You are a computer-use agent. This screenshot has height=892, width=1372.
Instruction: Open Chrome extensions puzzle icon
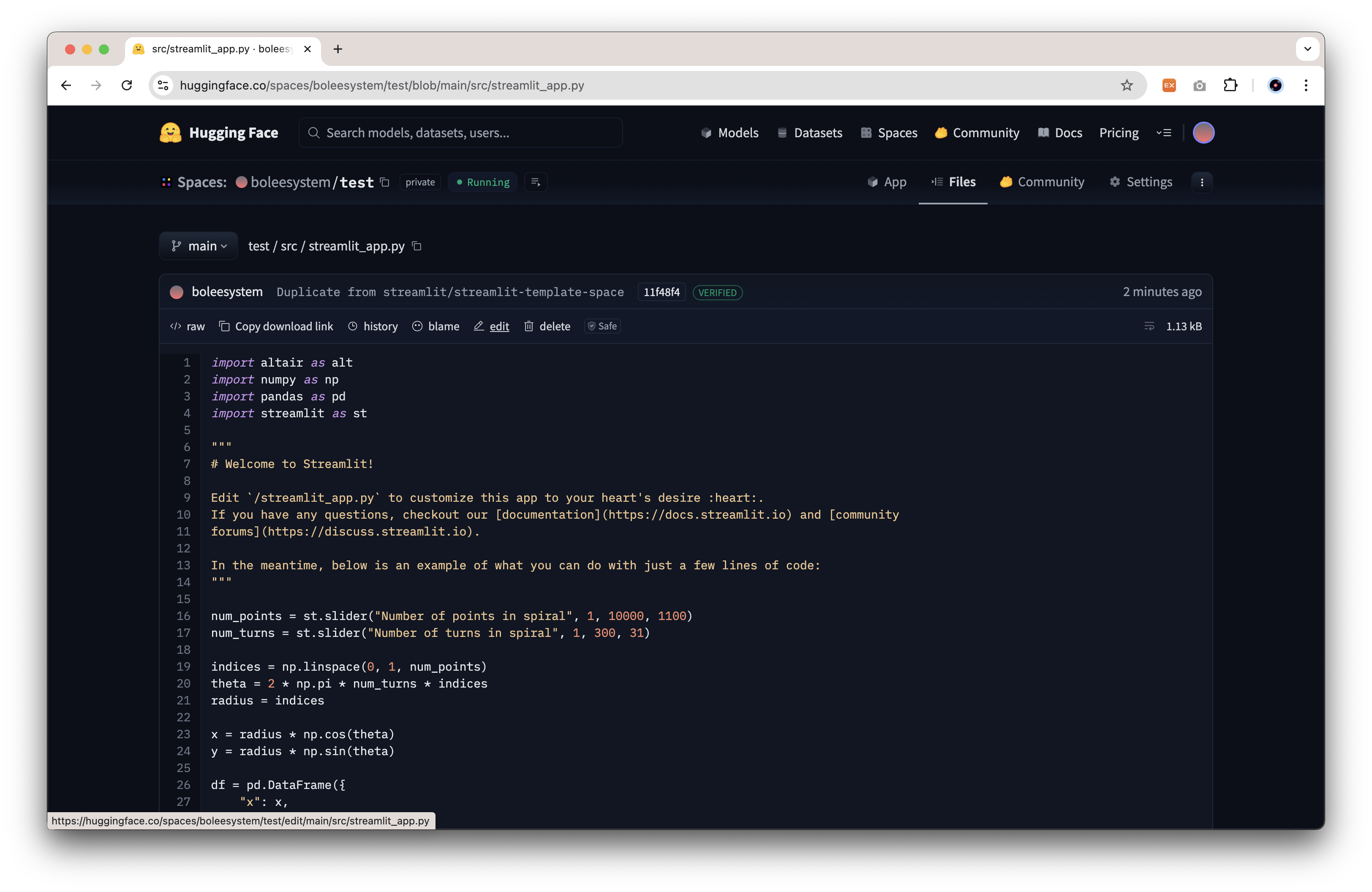click(1230, 85)
